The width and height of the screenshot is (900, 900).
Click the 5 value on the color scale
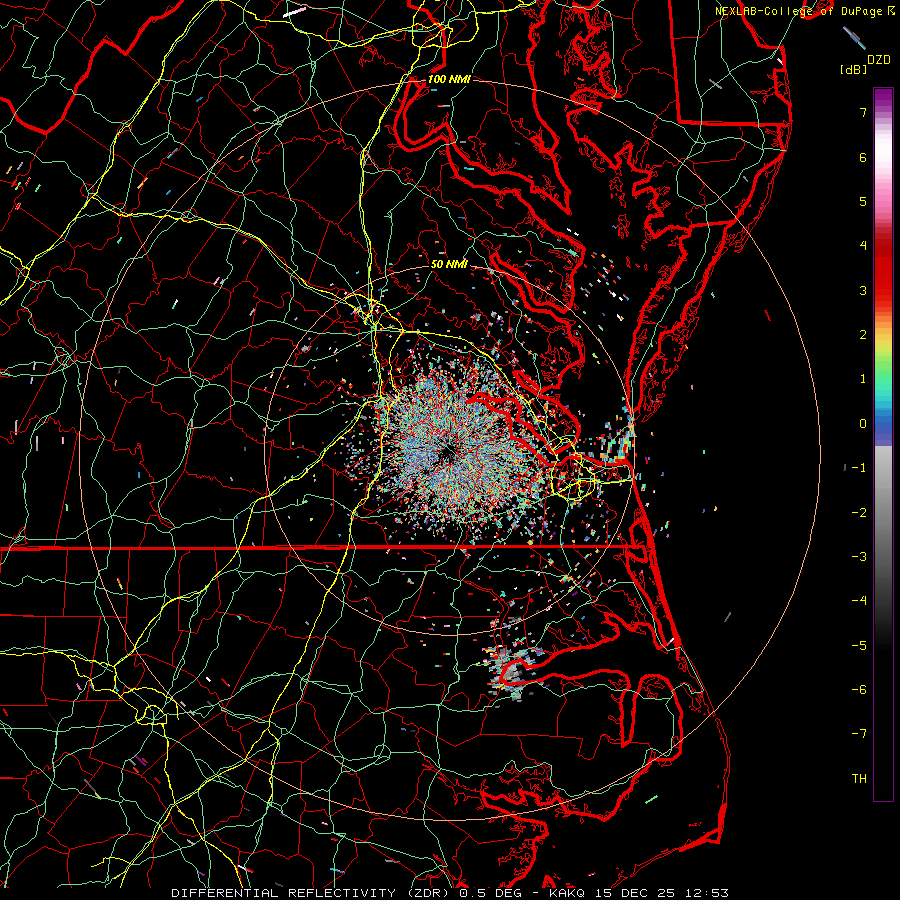[x=863, y=201]
